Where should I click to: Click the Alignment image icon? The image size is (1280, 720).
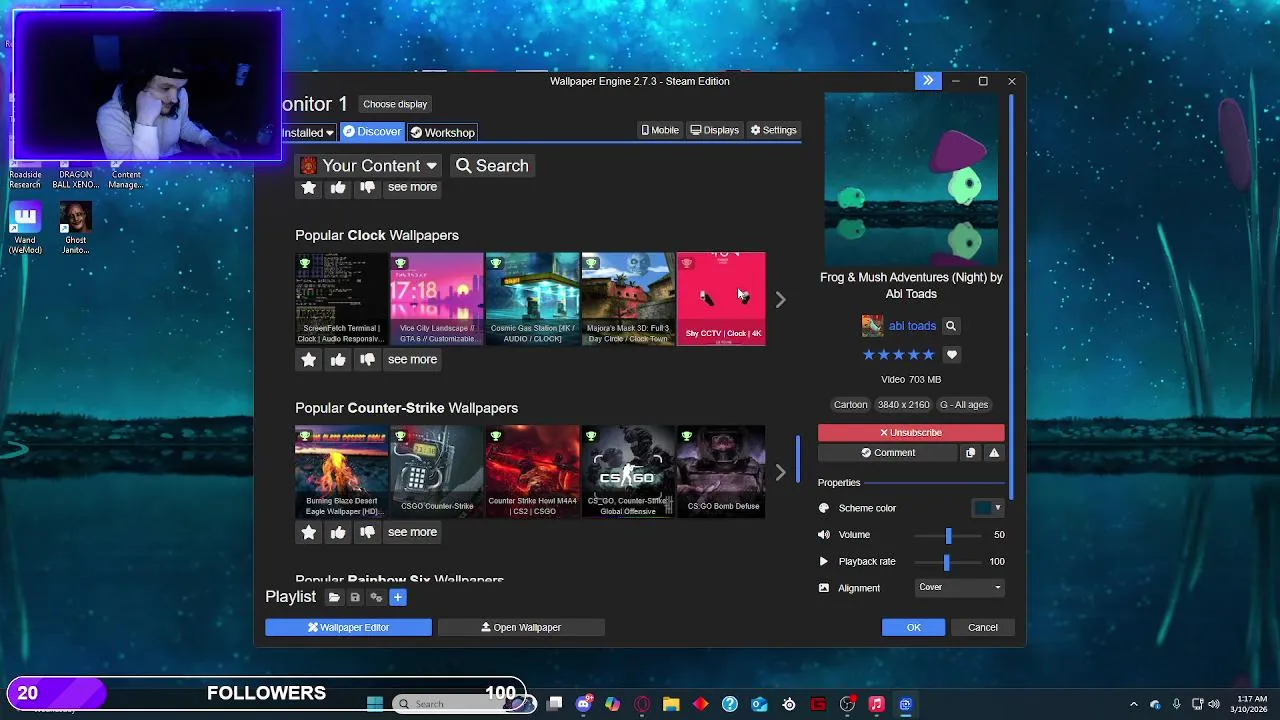click(x=824, y=588)
